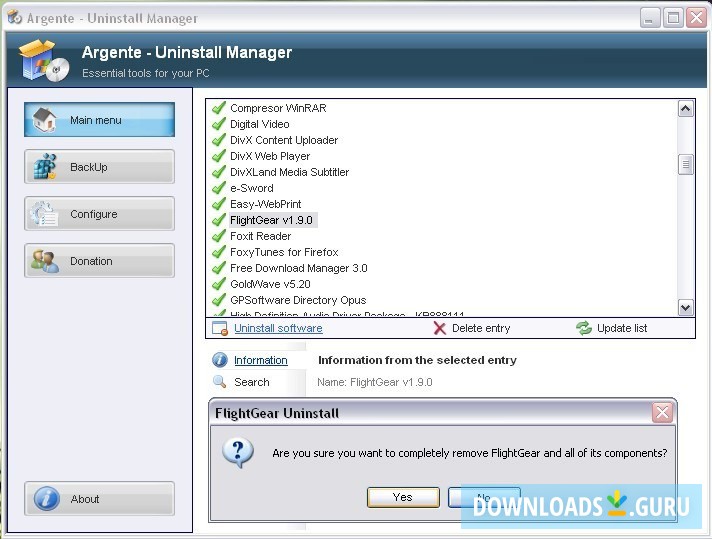This screenshot has height=539, width=712.
Task: Select GoldWave v5.20 entry
Action: [x=270, y=284]
